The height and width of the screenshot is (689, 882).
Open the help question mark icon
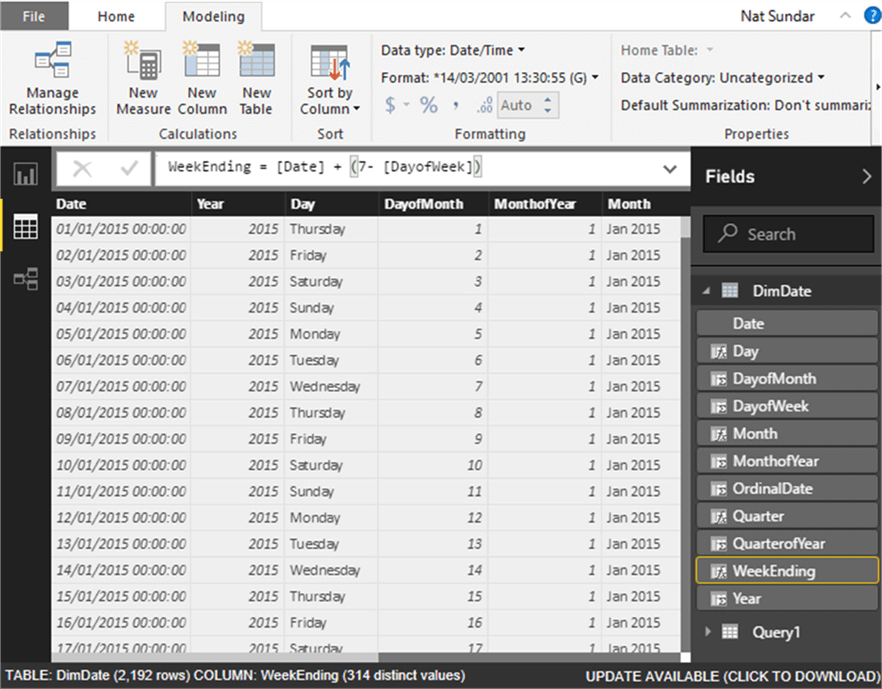(x=872, y=16)
